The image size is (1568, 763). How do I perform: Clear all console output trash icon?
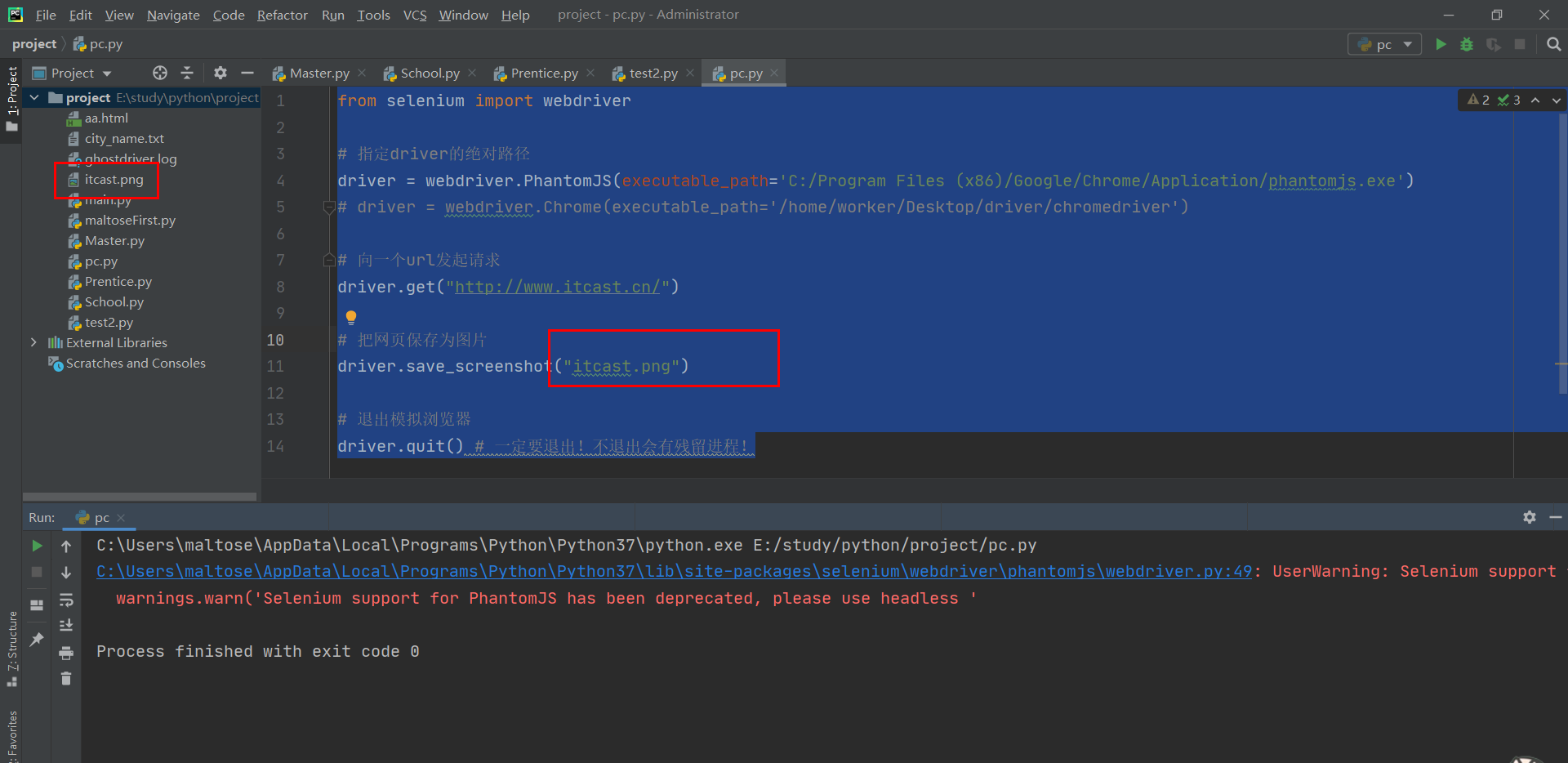66,678
